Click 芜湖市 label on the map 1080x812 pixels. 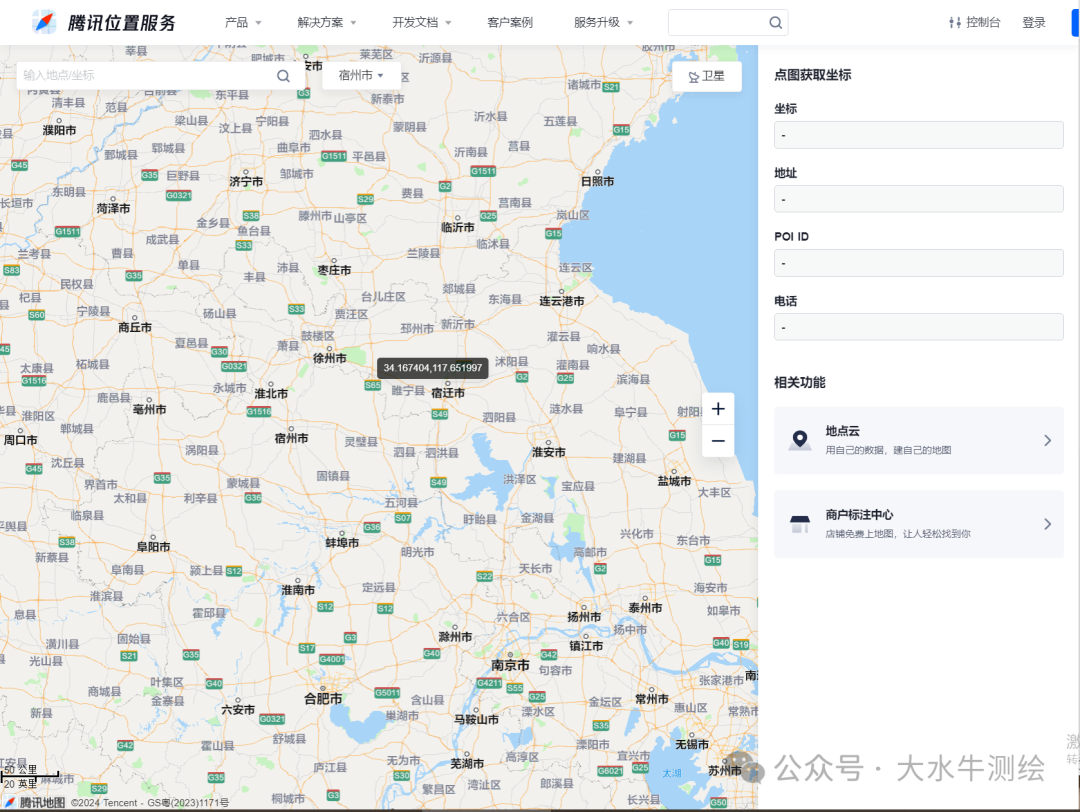pyautogui.click(x=467, y=764)
